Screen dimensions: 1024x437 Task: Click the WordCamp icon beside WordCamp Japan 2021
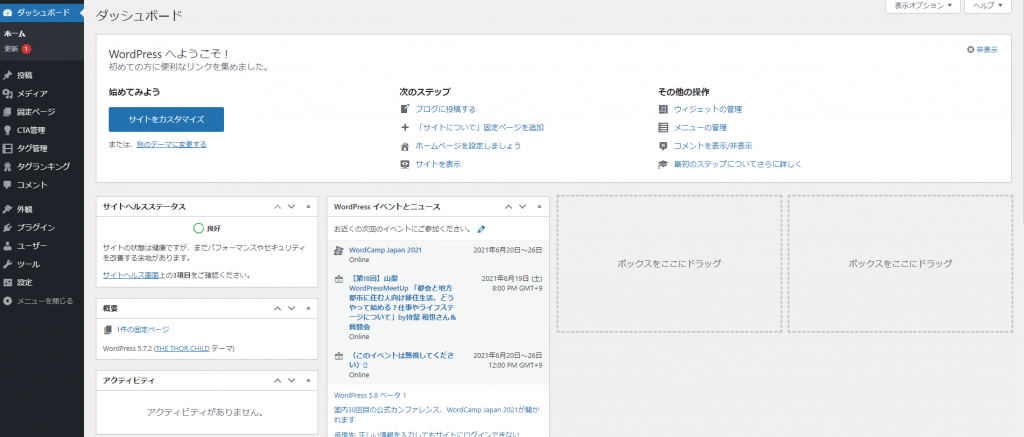tap(338, 250)
